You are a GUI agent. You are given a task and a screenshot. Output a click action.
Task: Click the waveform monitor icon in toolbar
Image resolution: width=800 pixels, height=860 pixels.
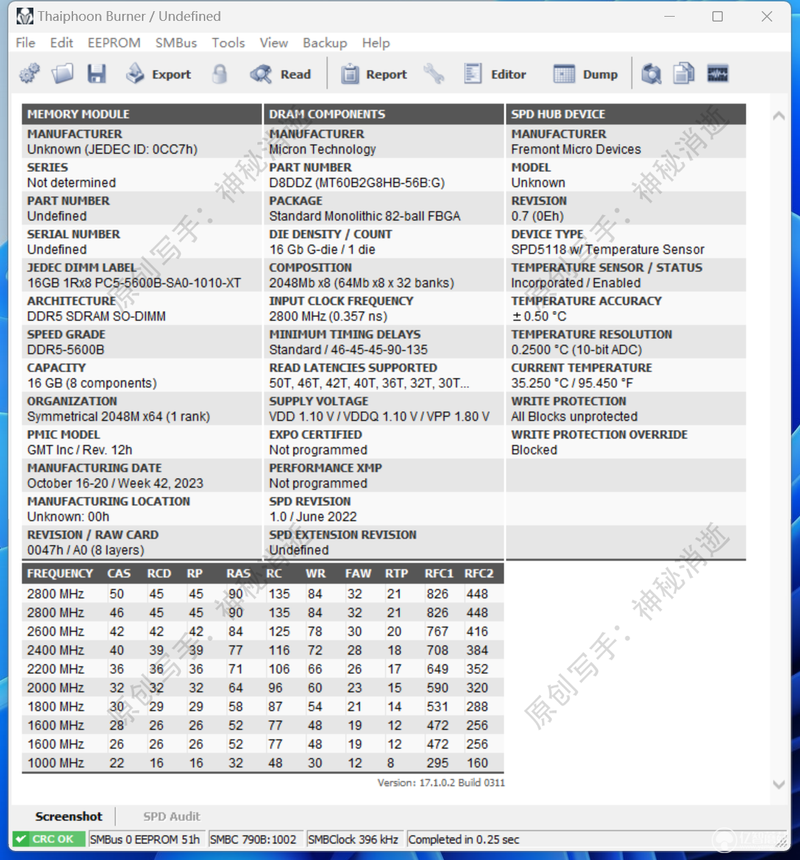(718, 73)
